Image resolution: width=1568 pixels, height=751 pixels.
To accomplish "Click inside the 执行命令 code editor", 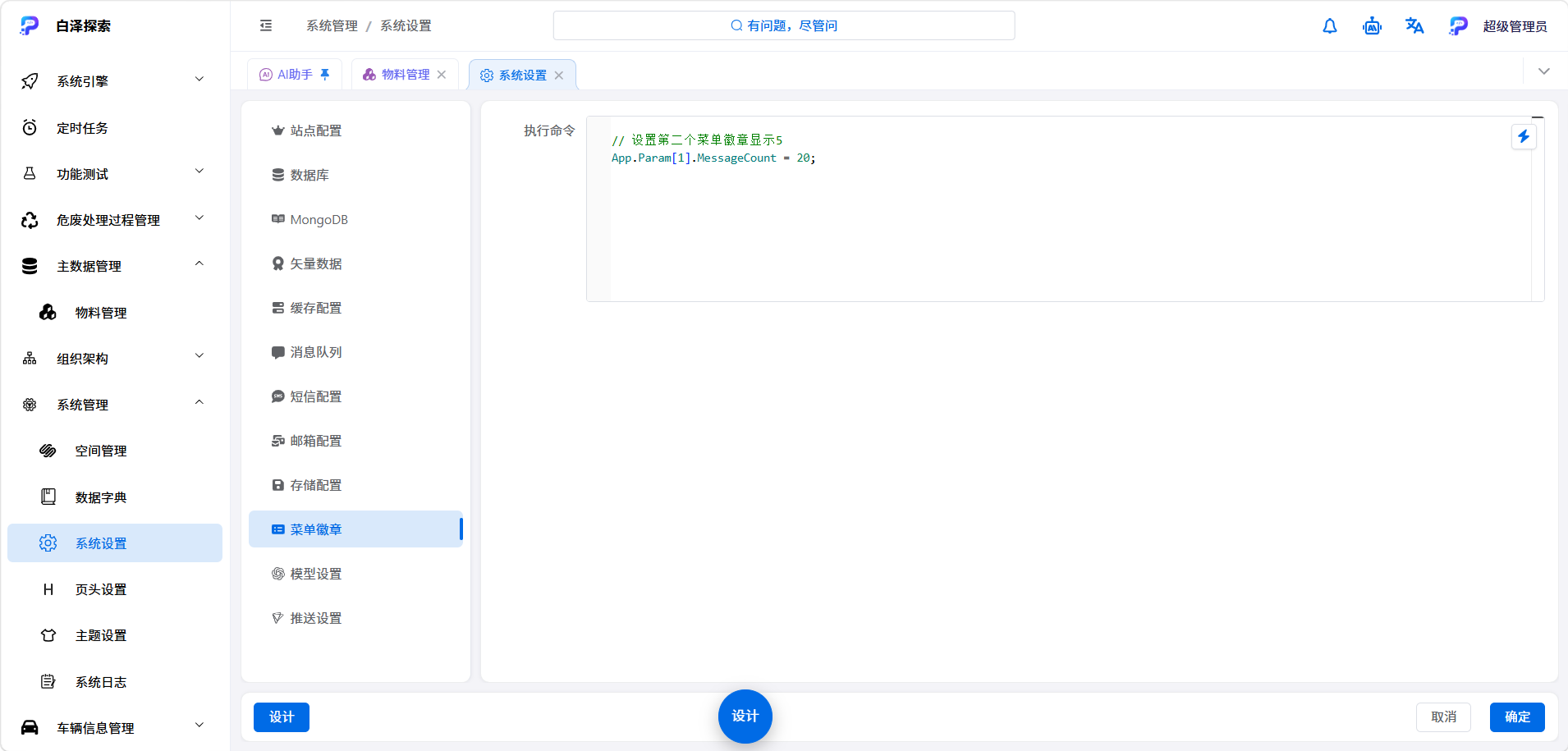I will coord(1065,209).
